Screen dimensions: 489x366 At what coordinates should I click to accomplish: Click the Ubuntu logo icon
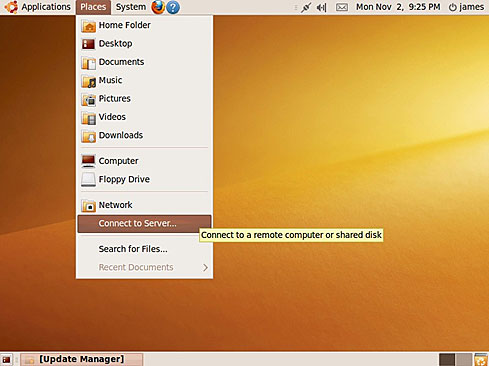(x=11, y=7)
